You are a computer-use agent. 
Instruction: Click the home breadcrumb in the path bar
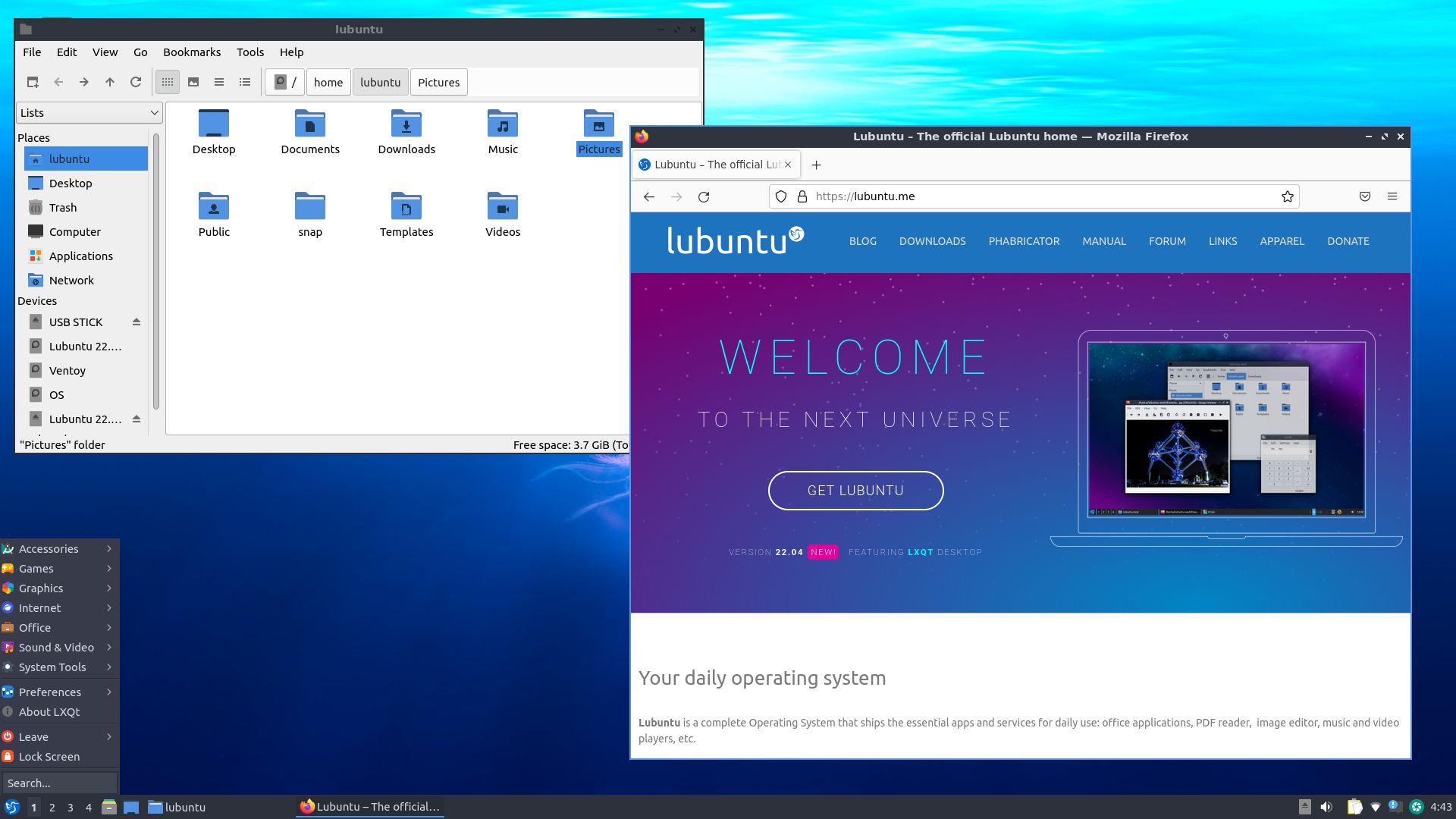(328, 82)
